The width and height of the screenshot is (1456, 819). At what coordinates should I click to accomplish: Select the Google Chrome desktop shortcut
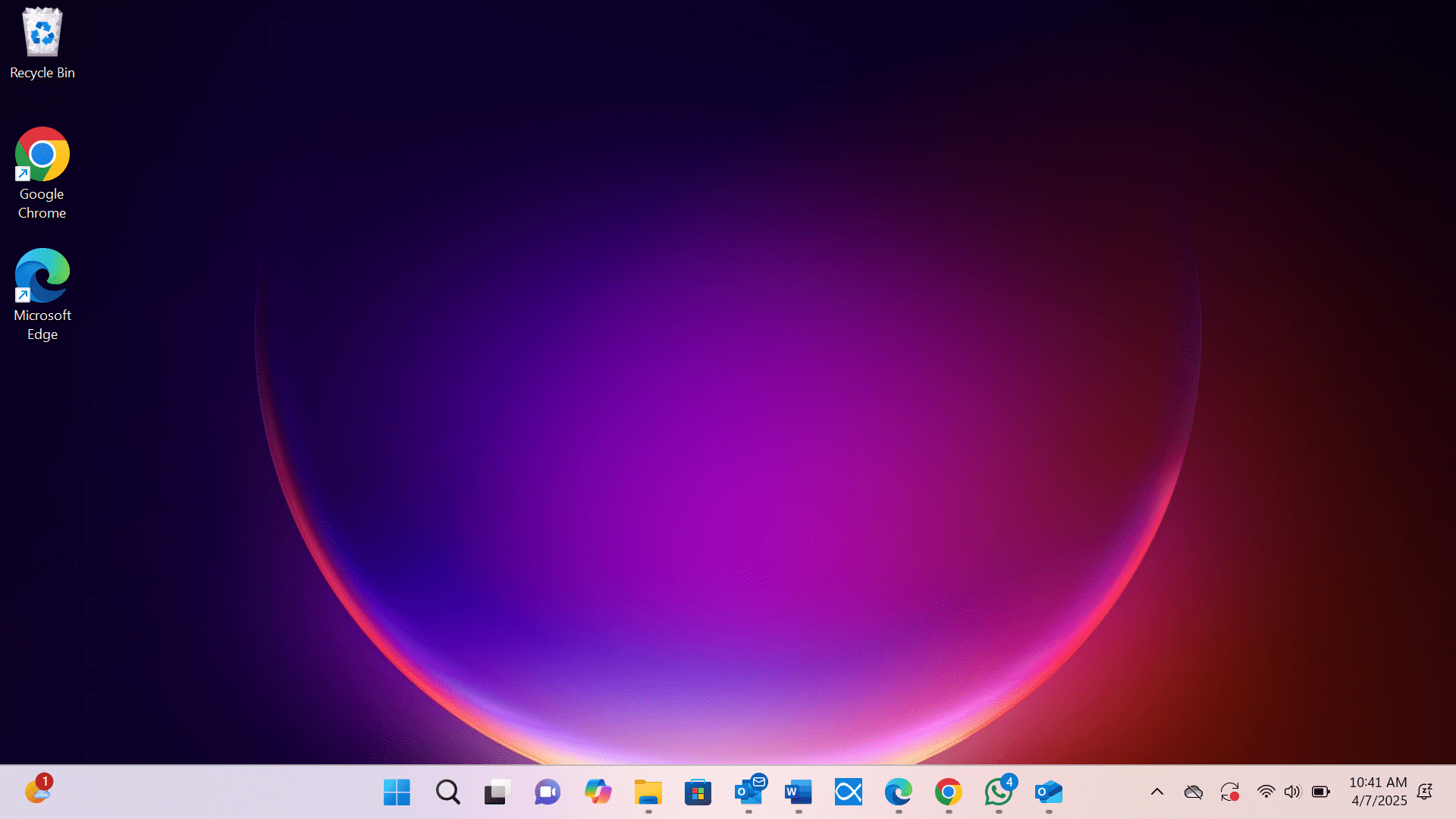tap(42, 174)
